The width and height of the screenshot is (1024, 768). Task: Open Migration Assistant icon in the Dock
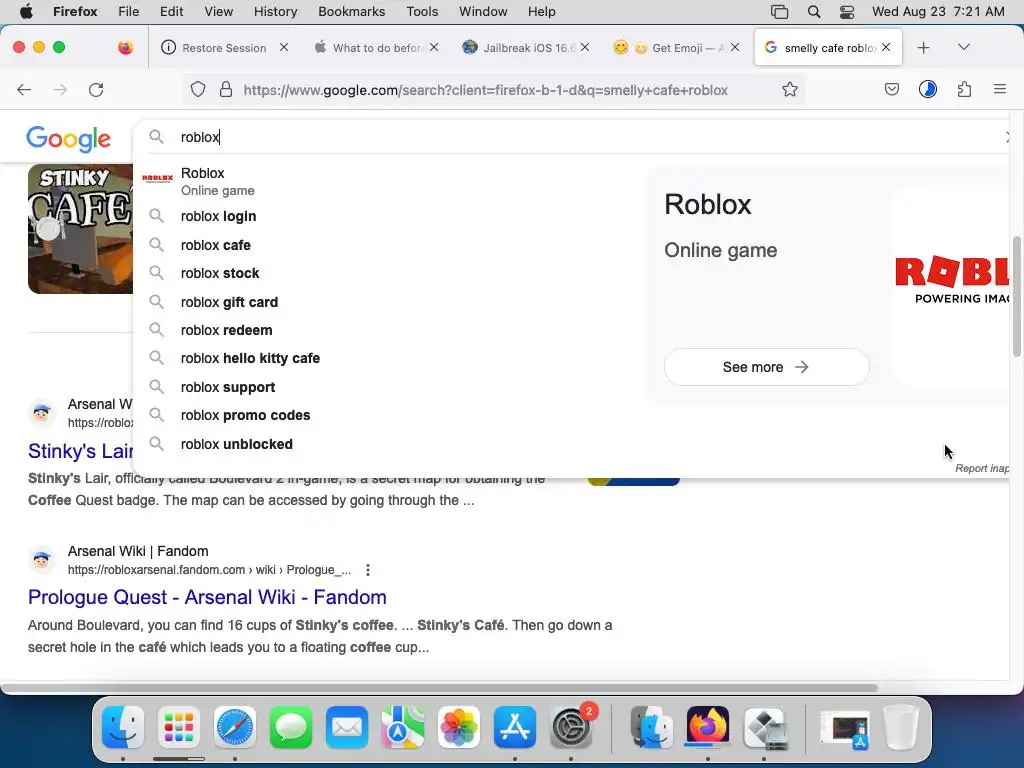[651, 727]
